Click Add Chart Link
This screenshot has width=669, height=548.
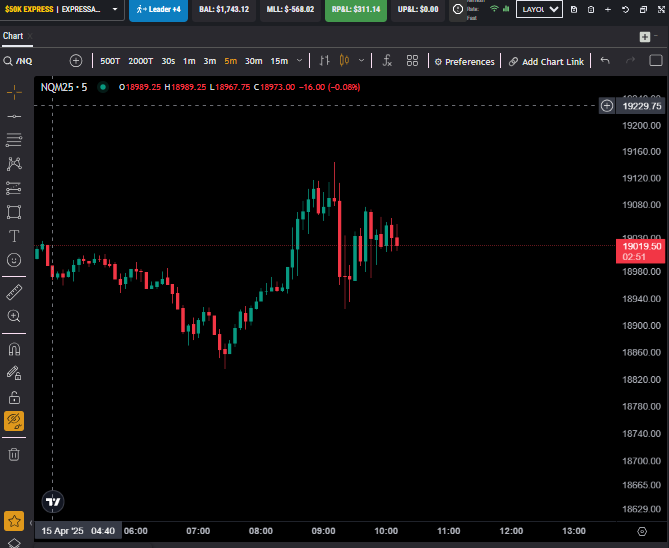tap(547, 62)
